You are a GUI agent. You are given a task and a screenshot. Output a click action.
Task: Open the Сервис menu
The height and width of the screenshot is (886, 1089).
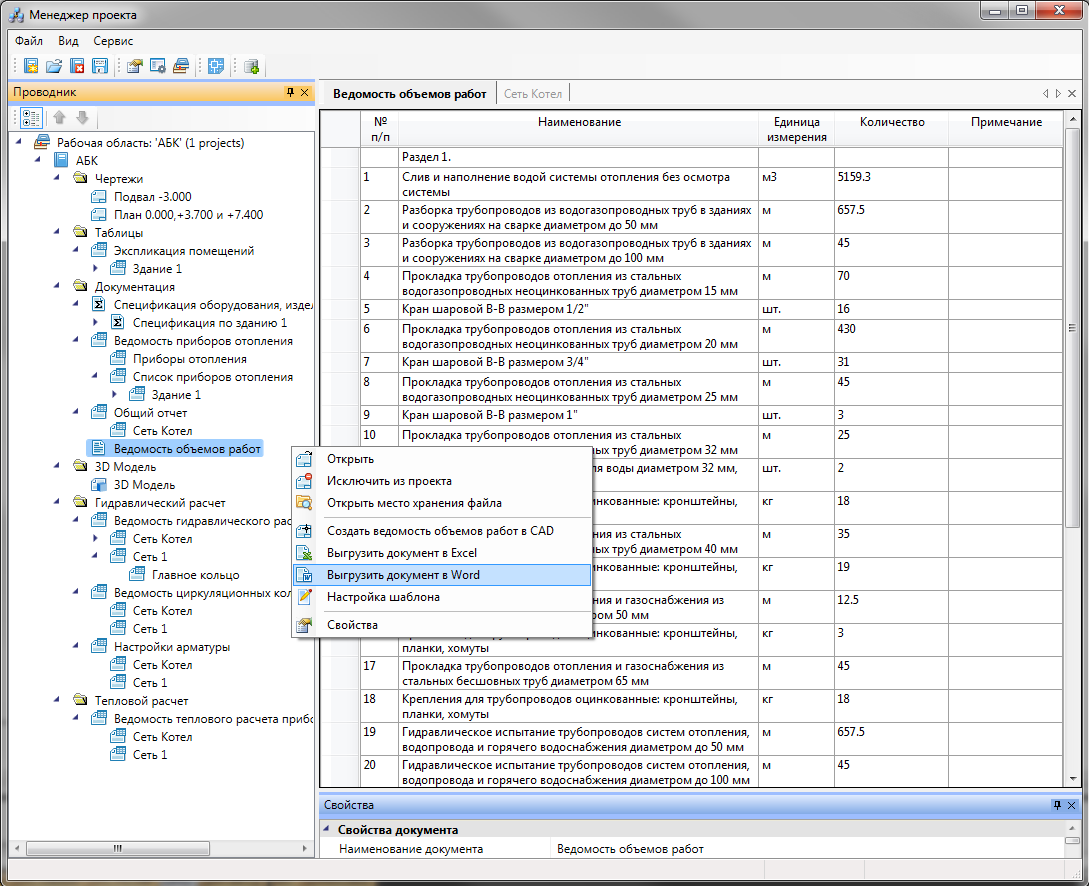point(113,41)
